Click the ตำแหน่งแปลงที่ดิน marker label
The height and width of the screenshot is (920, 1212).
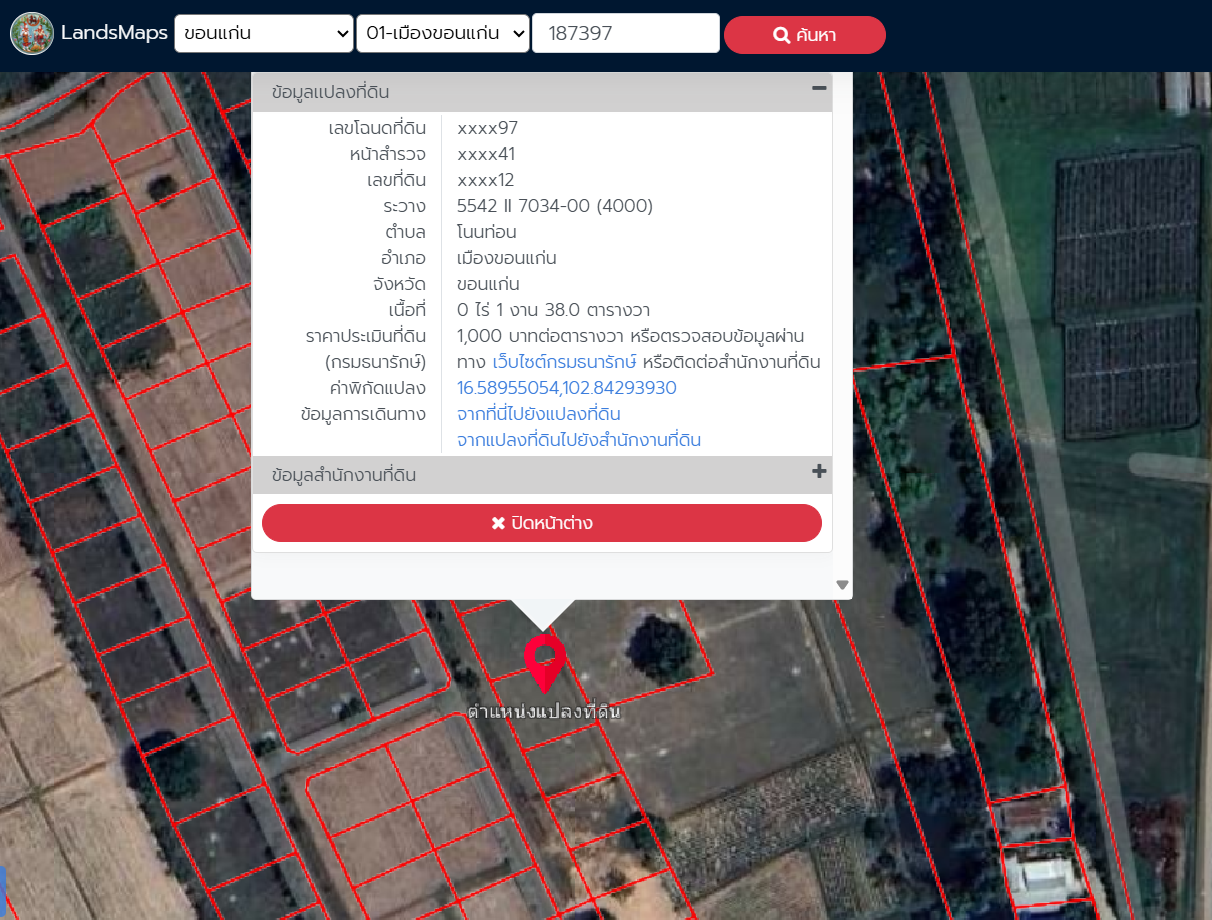tap(545, 712)
